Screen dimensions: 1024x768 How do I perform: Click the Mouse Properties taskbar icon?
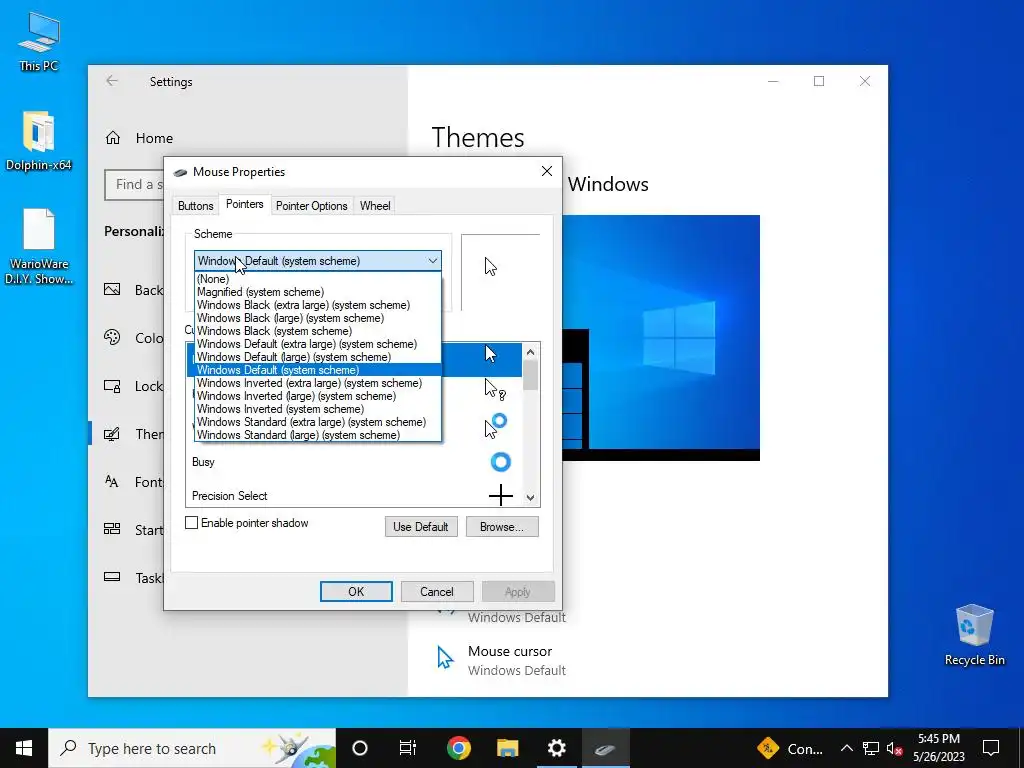[x=605, y=748]
